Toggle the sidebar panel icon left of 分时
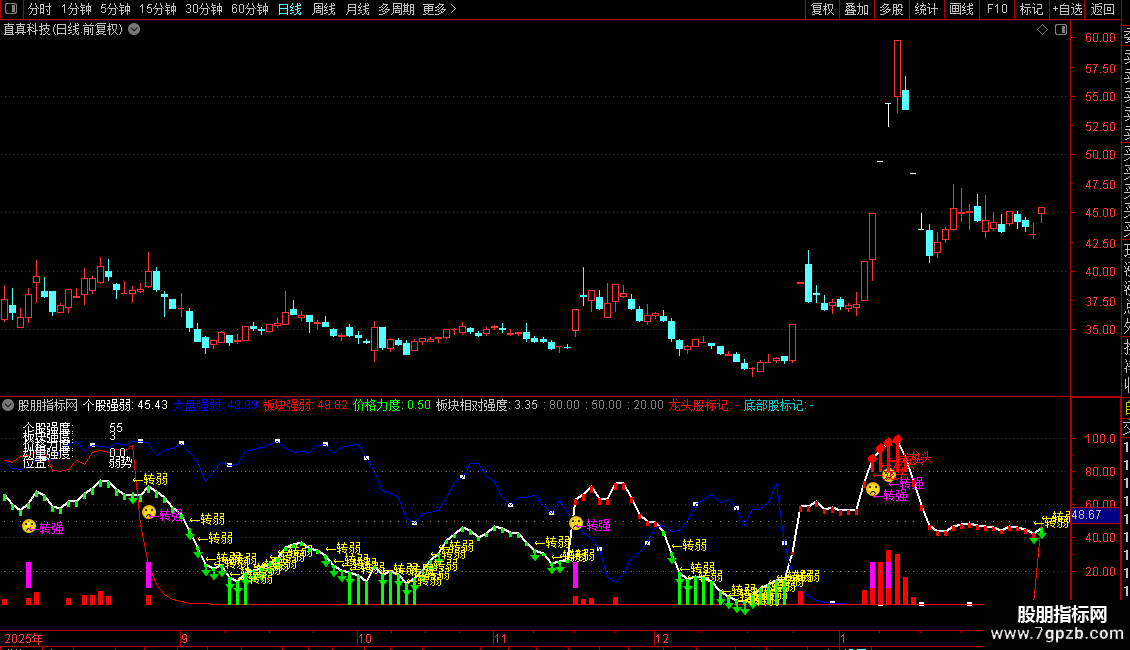 [x=10, y=9]
